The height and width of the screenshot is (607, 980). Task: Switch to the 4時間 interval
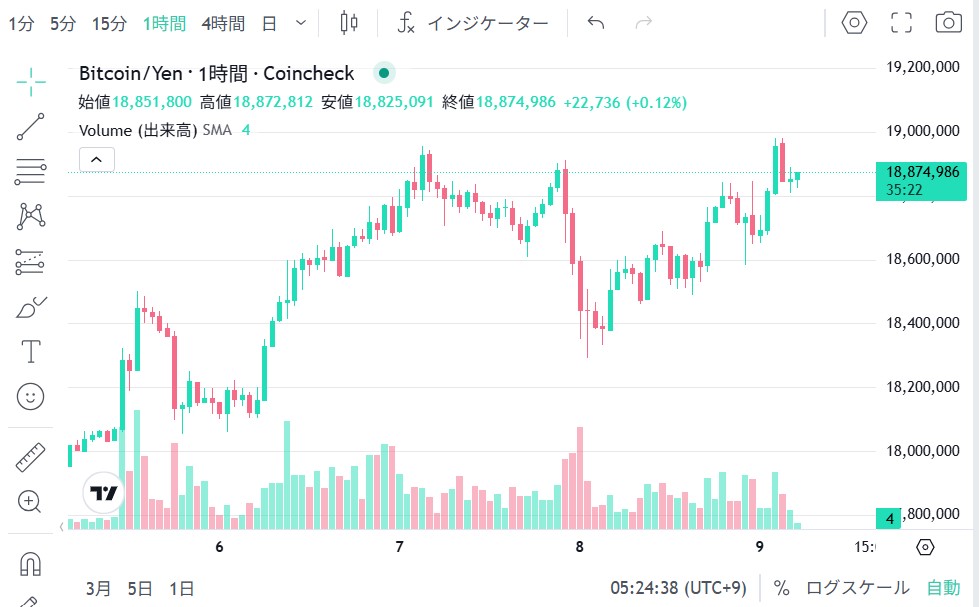tap(222, 23)
